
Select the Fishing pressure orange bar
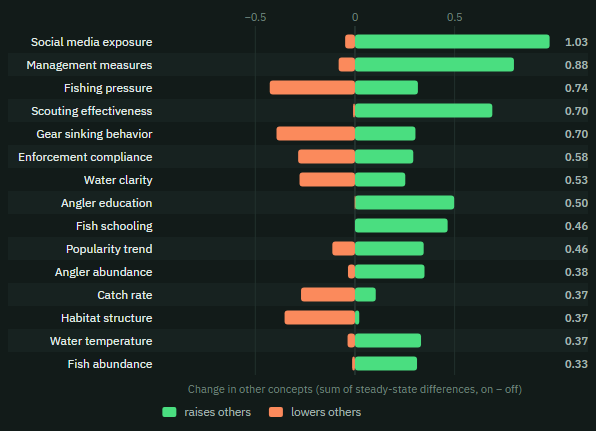coord(312,88)
